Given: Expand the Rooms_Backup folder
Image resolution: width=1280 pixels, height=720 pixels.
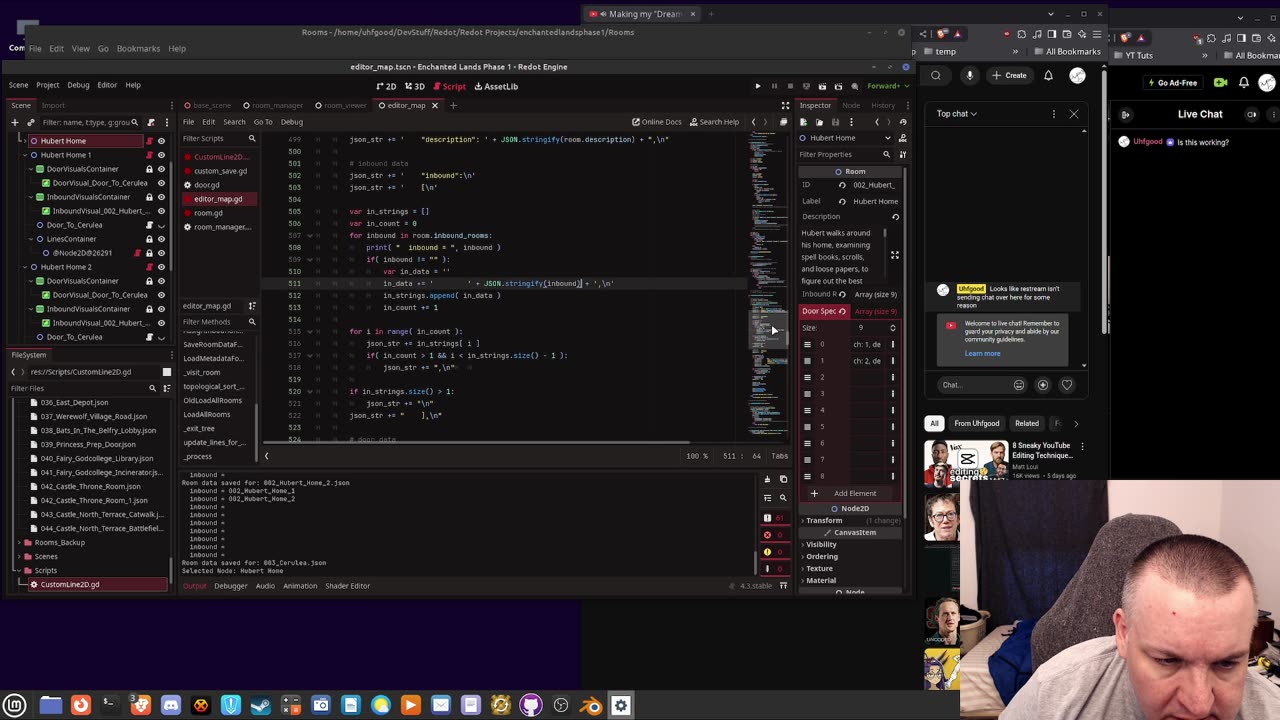Looking at the screenshot, I should point(17,542).
